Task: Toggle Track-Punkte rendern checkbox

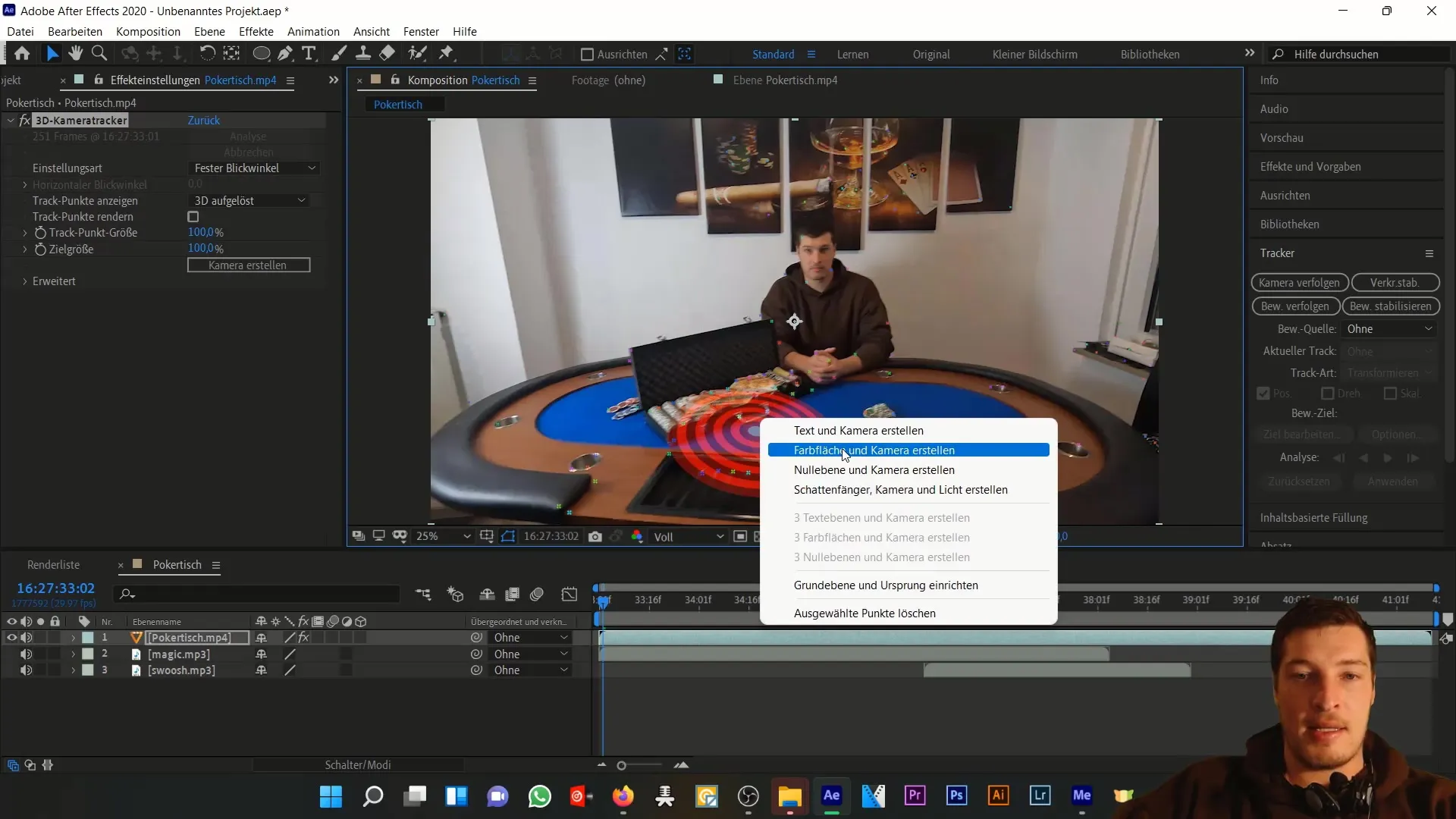Action: [x=193, y=217]
